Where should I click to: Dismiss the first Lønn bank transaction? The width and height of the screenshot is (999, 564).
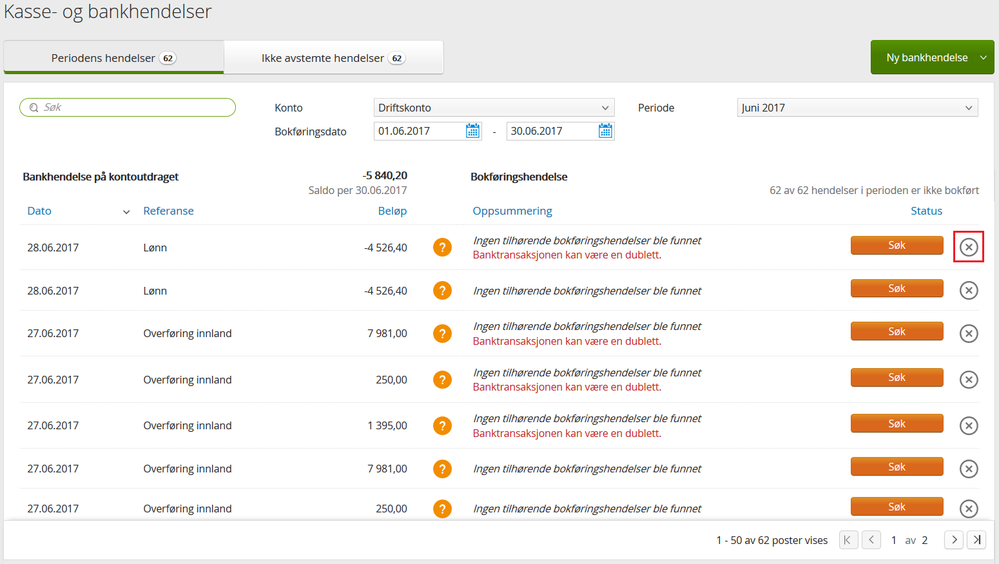coord(968,247)
